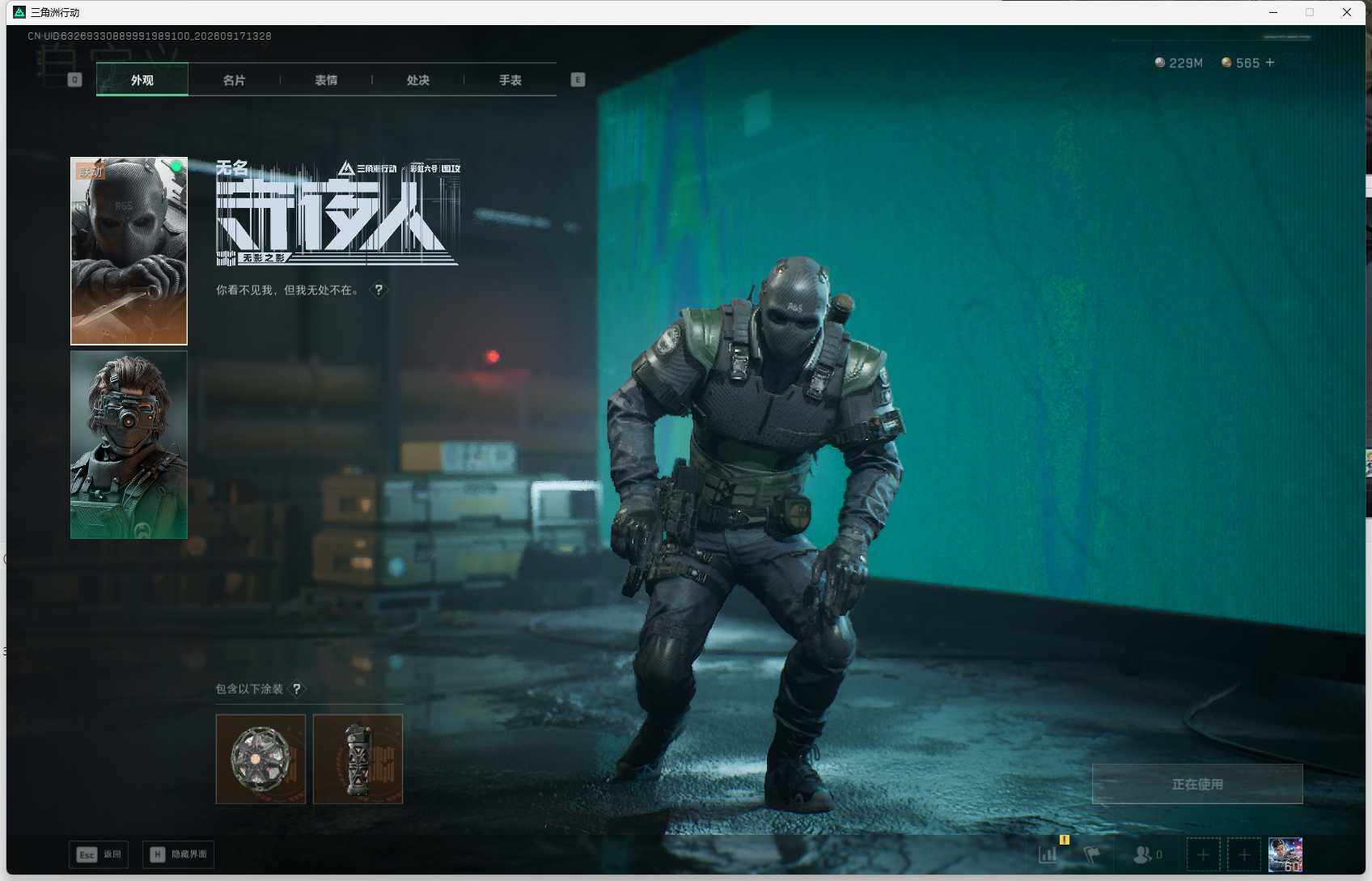Open the 外观 appearance tab
1372x881 pixels.
pyautogui.click(x=142, y=79)
